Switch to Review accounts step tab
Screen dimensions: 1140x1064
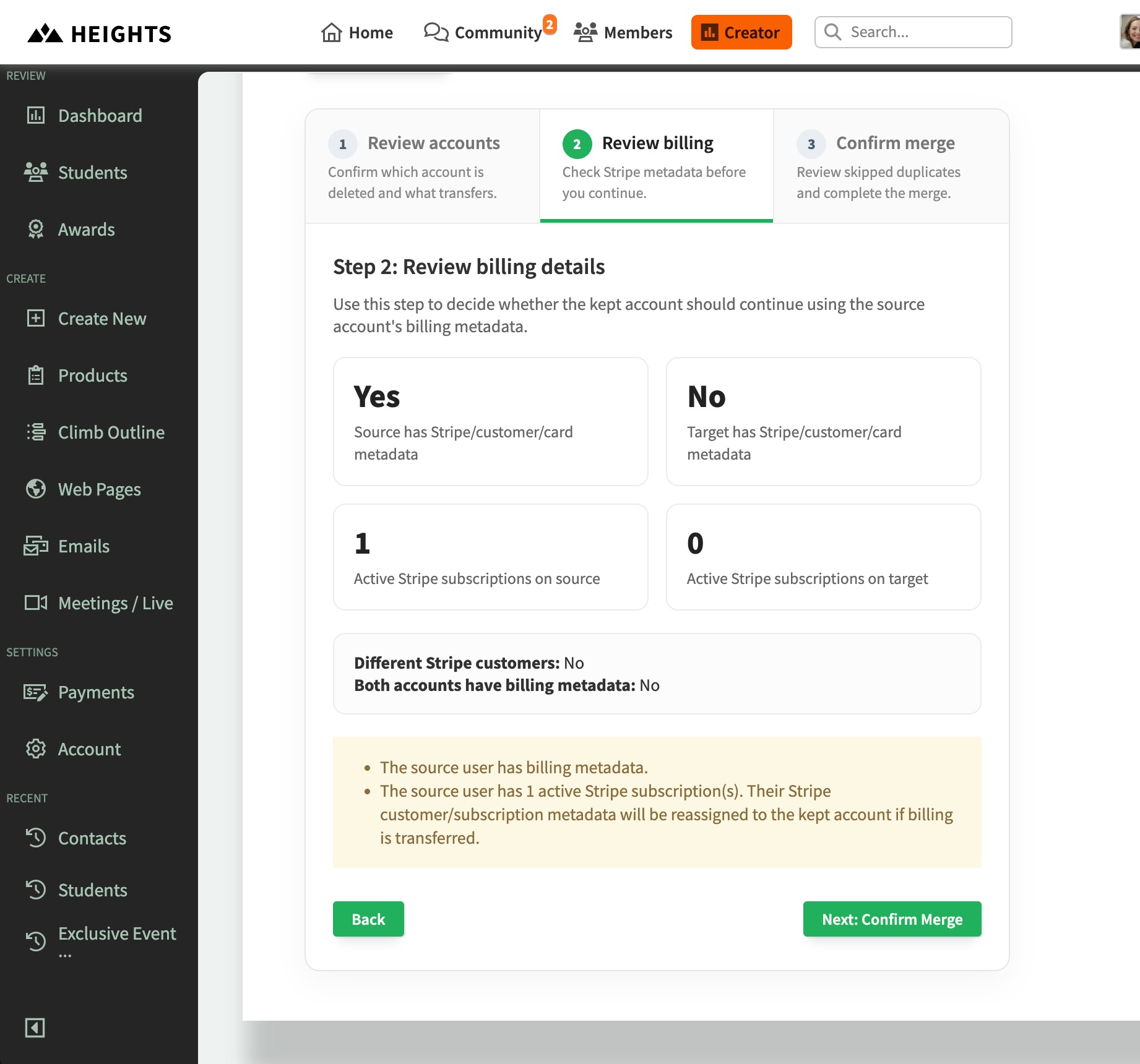click(423, 166)
